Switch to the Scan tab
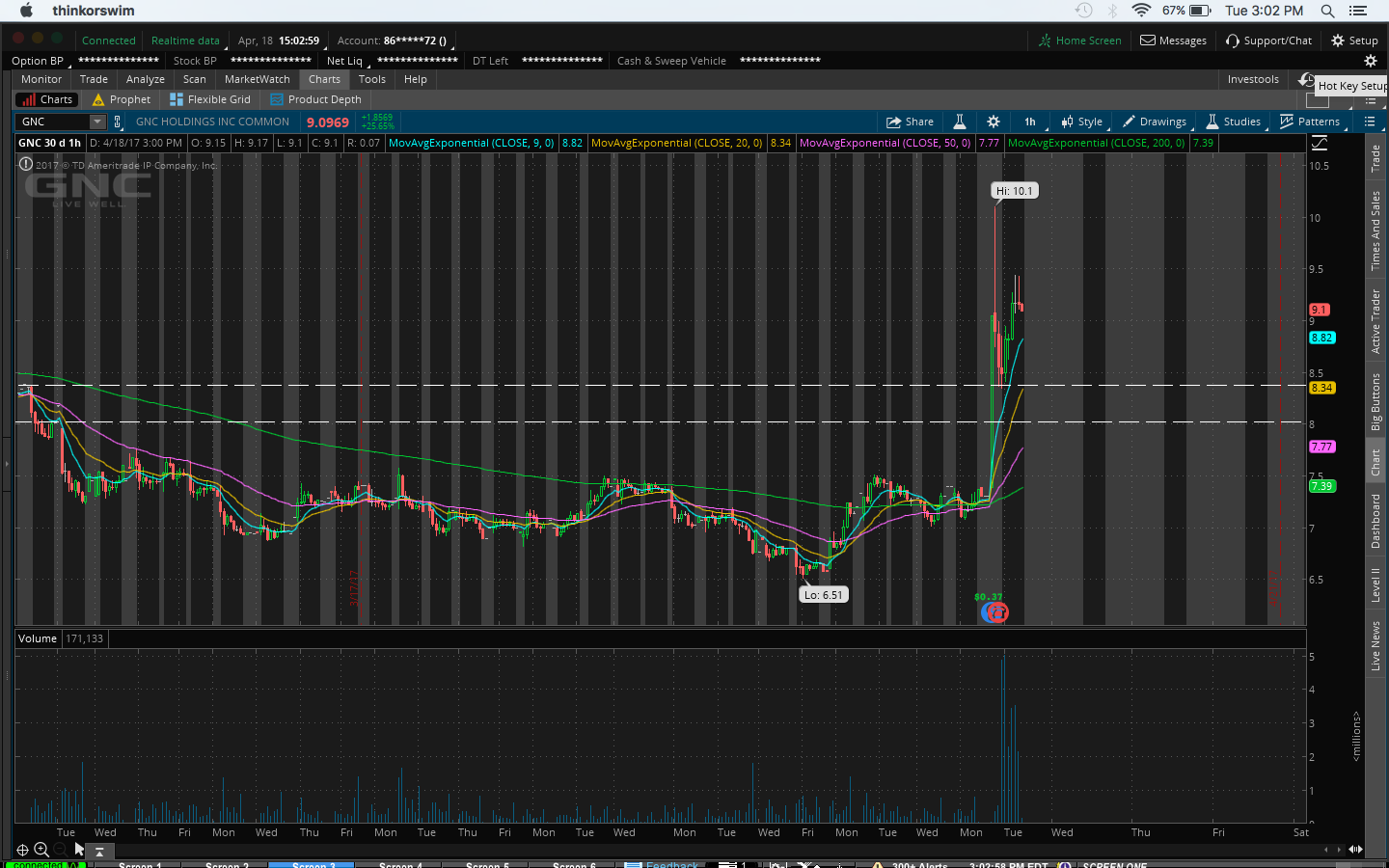 (194, 79)
